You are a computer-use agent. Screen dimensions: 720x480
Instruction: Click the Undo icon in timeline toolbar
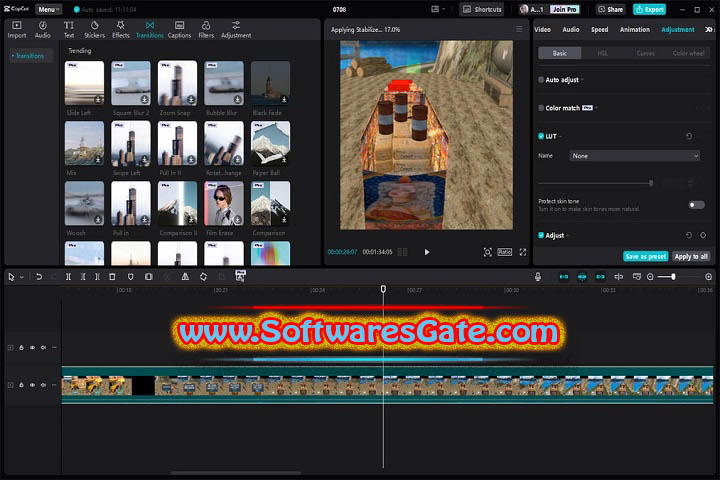pos(39,277)
